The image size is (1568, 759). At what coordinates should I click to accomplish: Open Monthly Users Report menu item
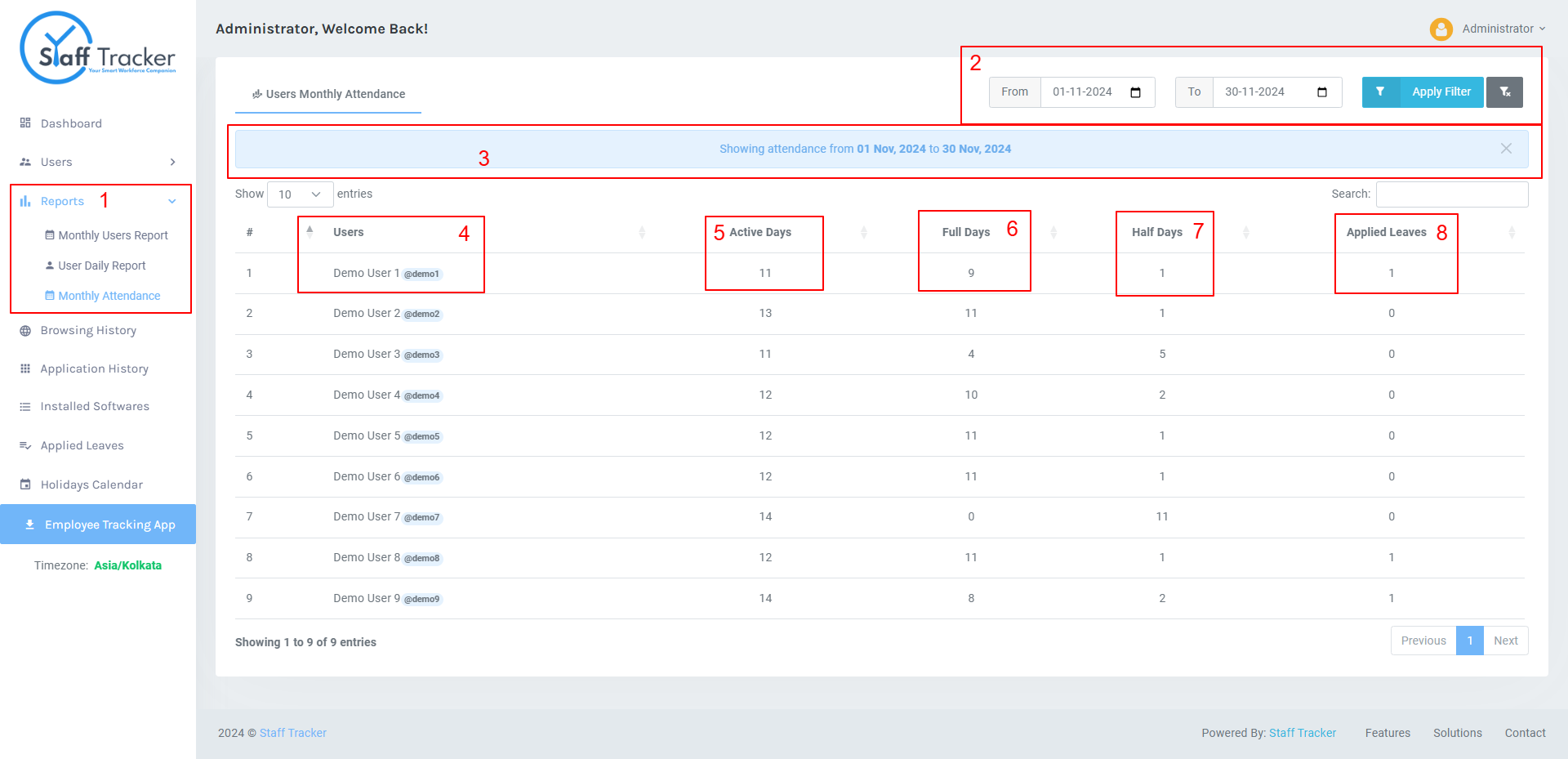(x=106, y=235)
